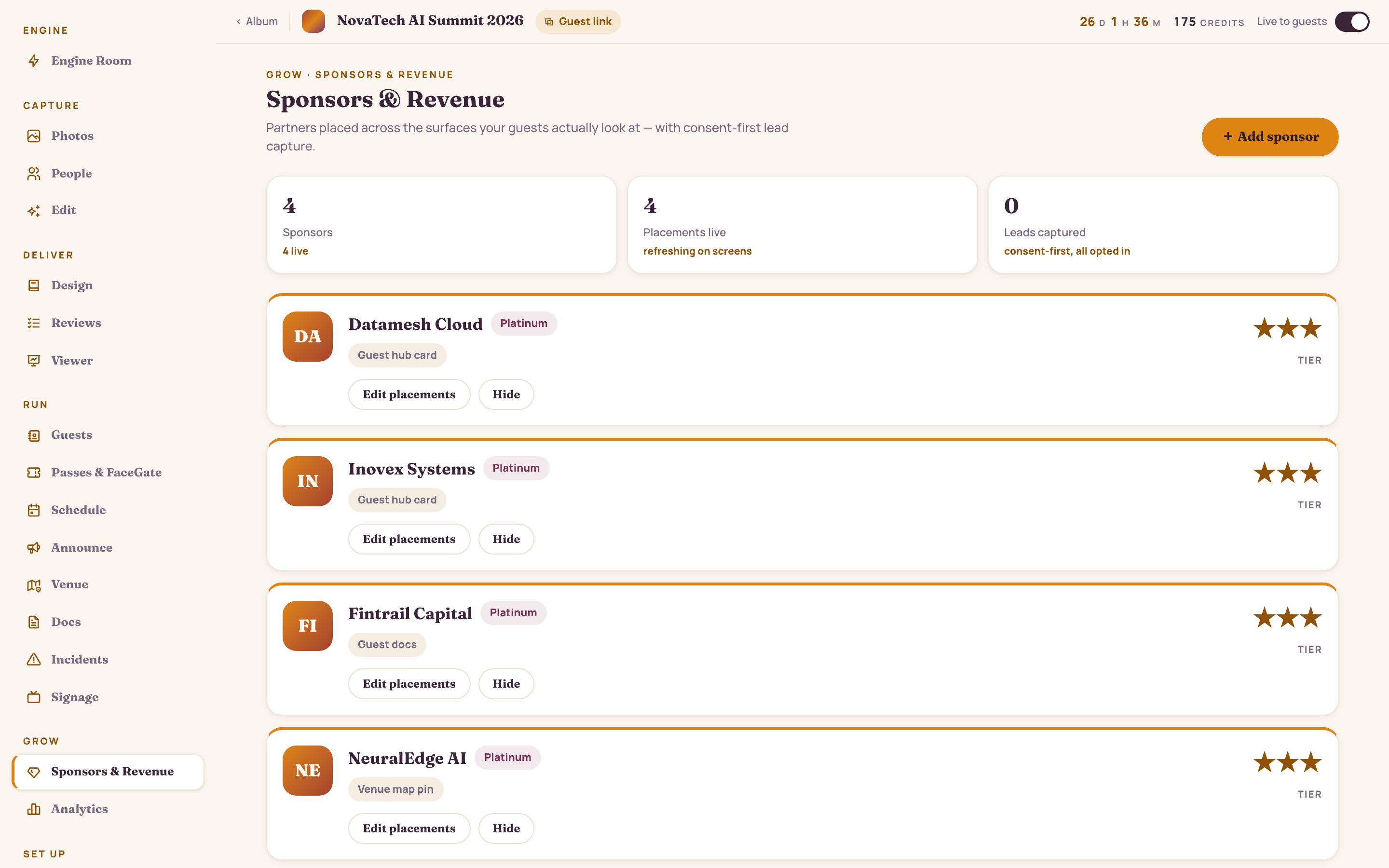This screenshot has height=868, width=1389.
Task: Select Analytics label in Grow section
Action: (80, 810)
